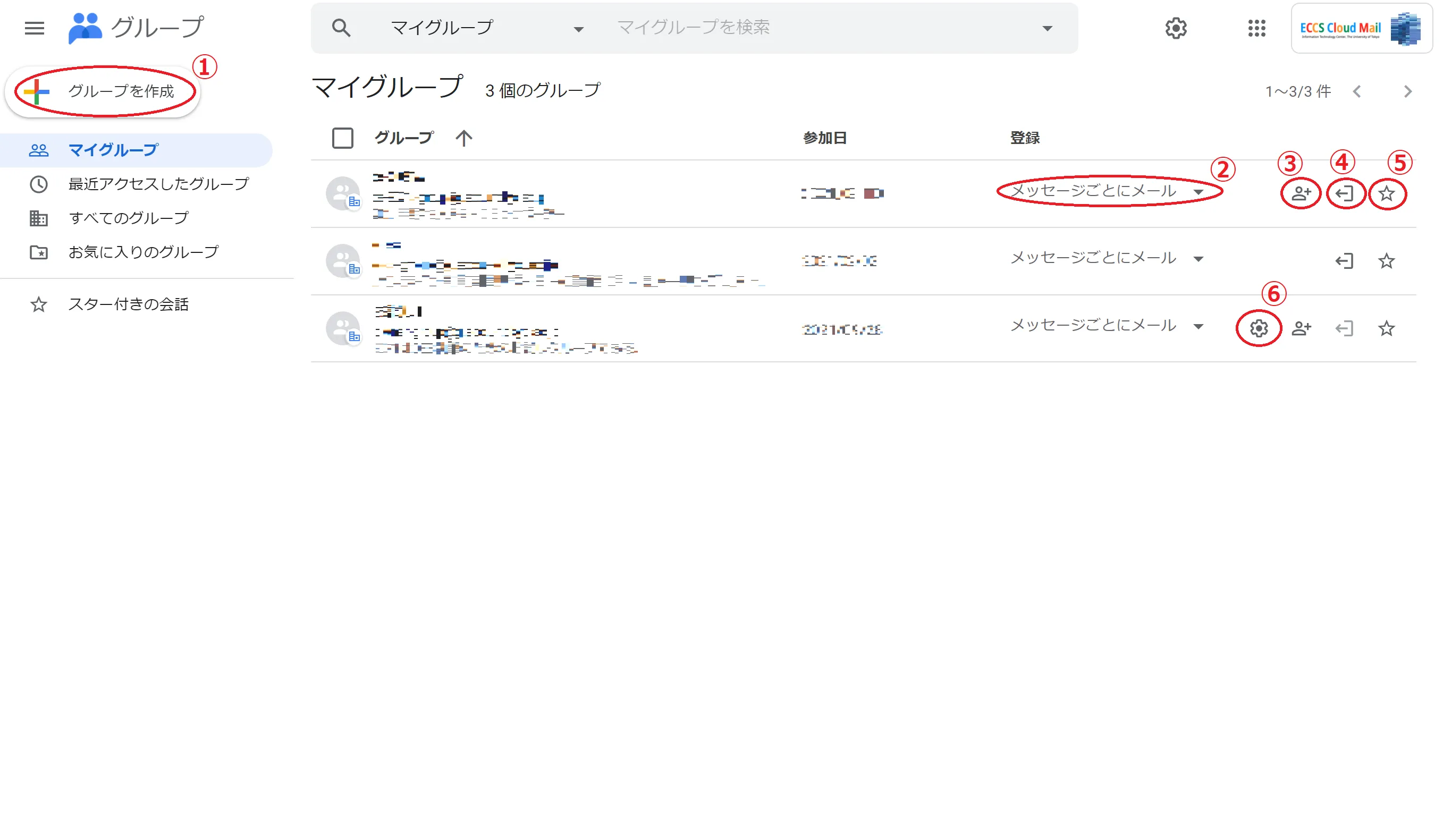The width and height of the screenshot is (1443, 840).
Task: Click the first group's avatar
Action: (343, 193)
